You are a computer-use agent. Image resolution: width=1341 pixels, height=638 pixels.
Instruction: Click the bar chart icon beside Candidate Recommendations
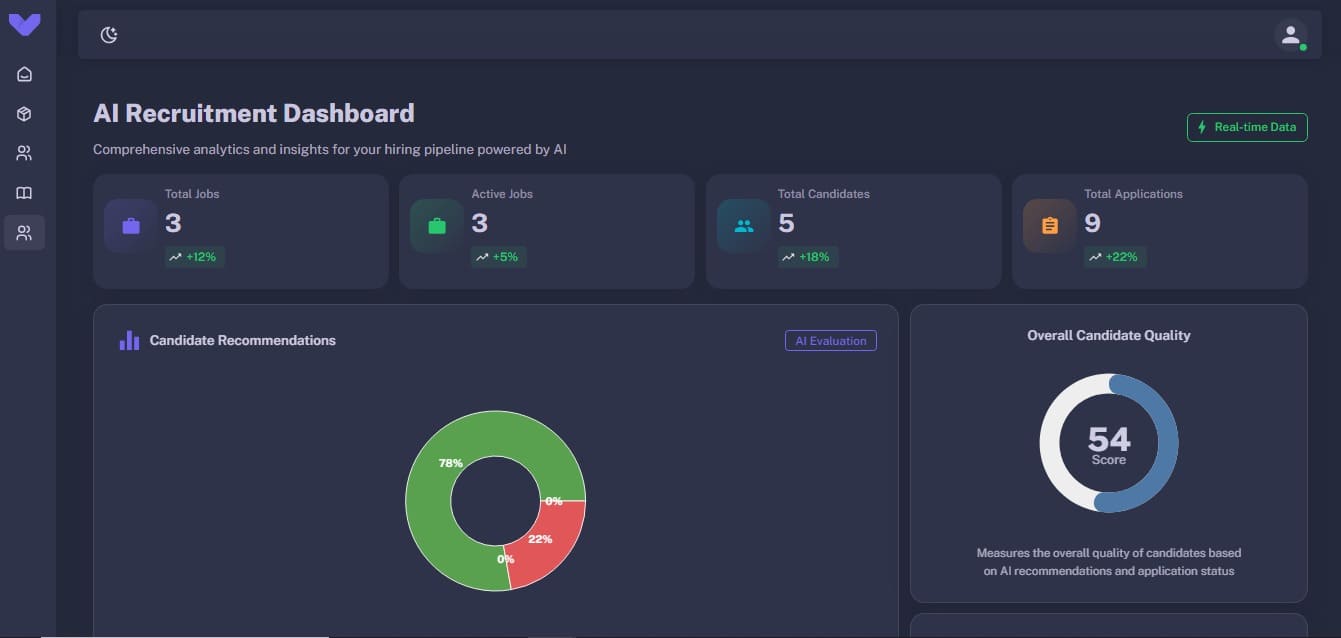[x=128, y=340]
